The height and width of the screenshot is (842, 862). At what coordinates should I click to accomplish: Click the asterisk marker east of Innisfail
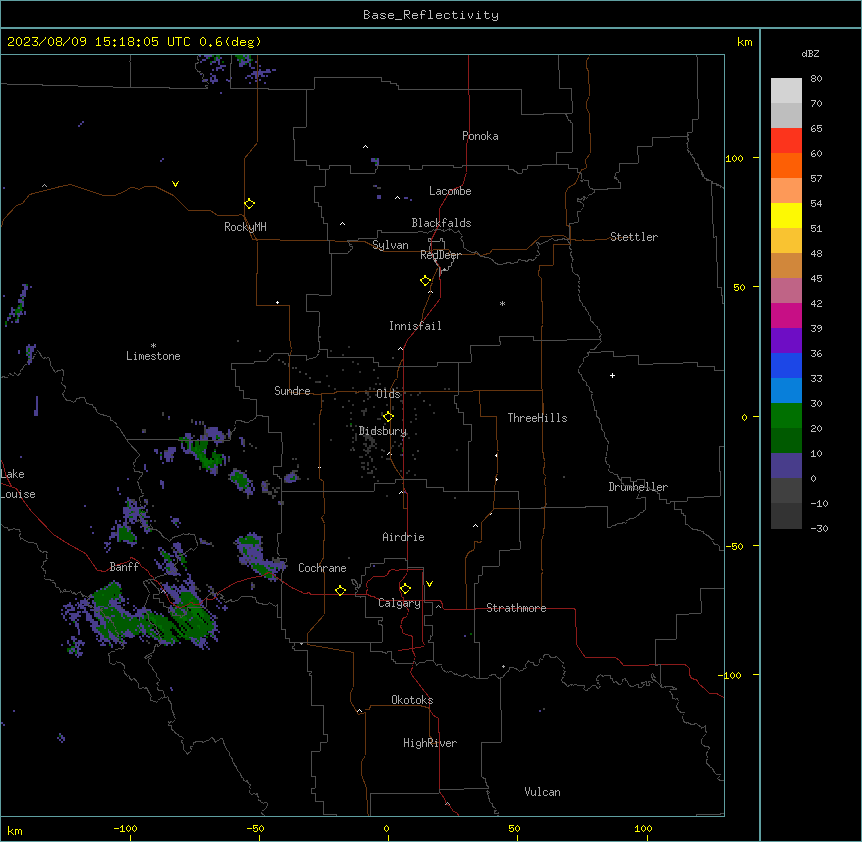click(x=502, y=304)
